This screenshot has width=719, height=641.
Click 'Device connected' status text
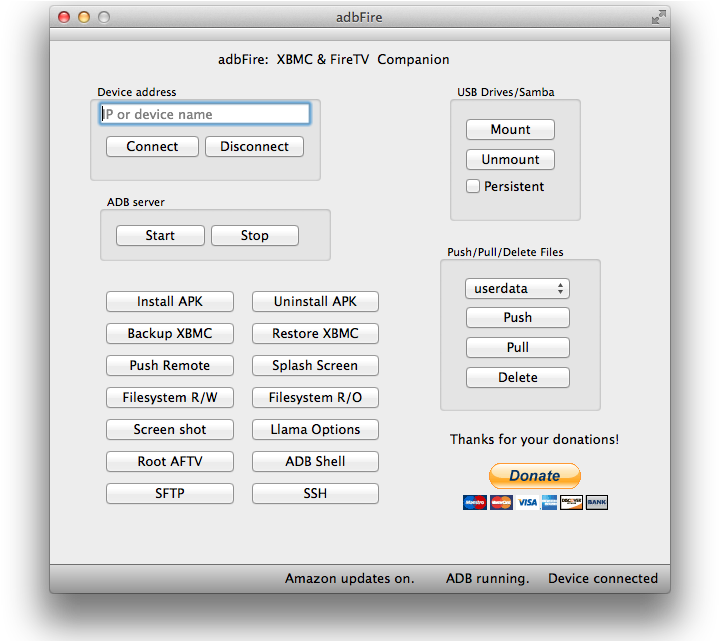pyautogui.click(x=603, y=578)
